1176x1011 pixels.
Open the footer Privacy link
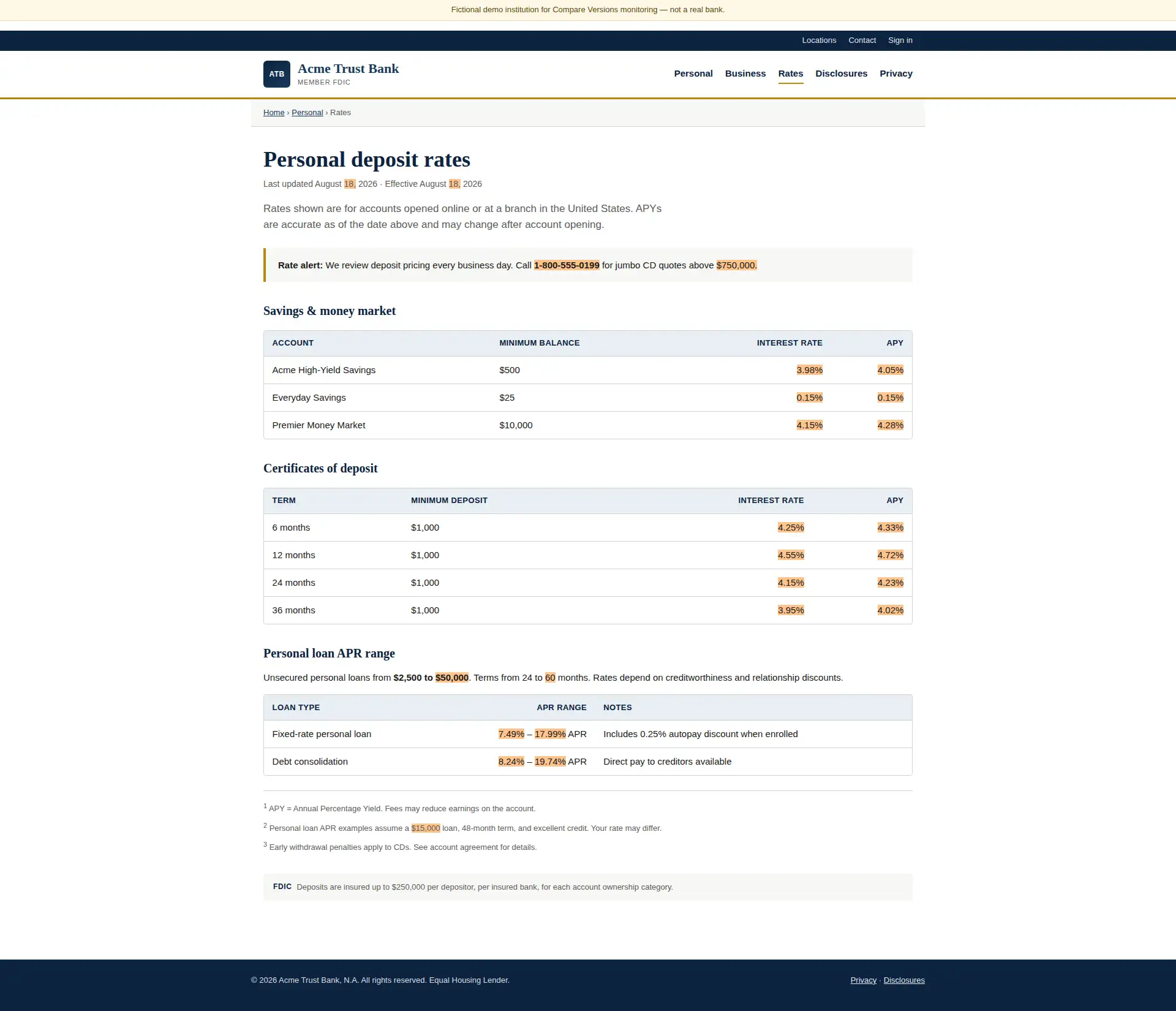click(x=863, y=980)
